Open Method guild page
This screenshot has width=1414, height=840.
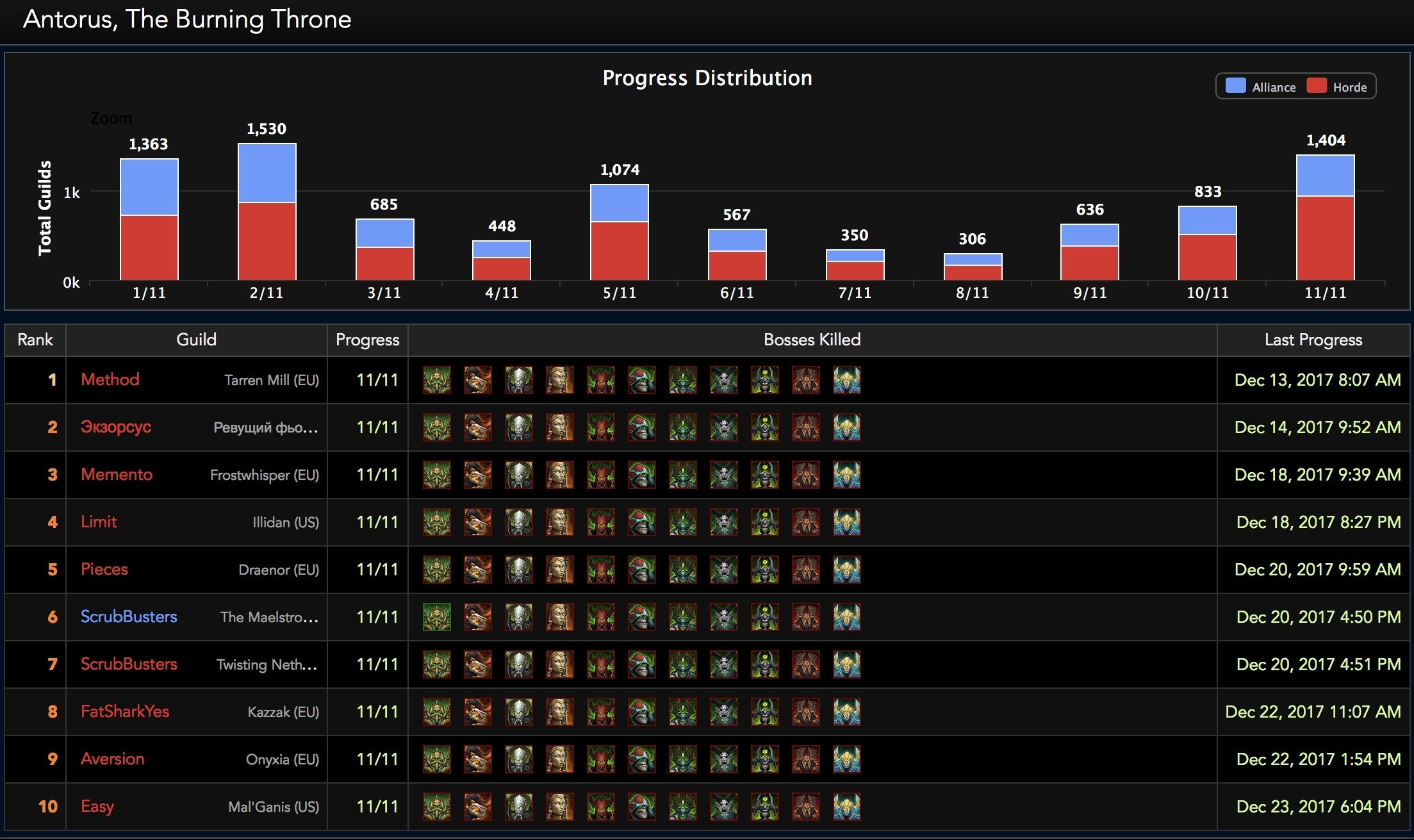point(110,379)
